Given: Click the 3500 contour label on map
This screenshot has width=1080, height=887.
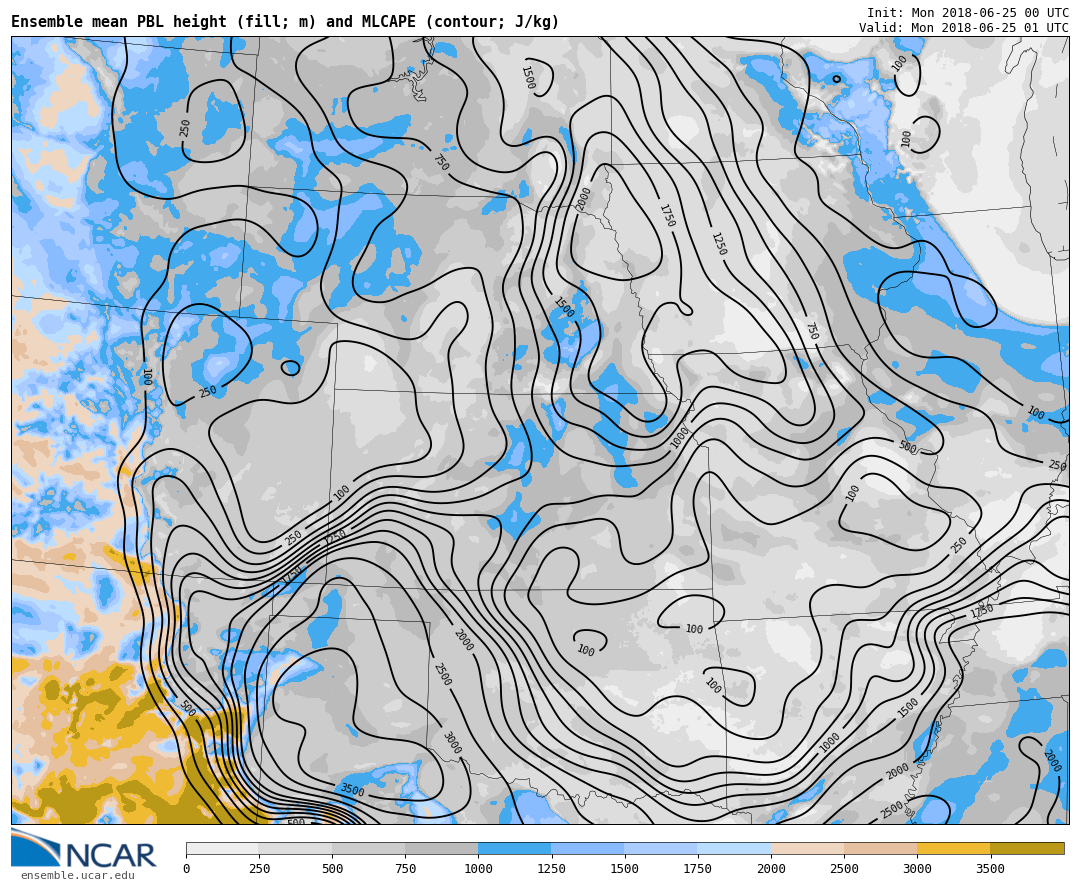Looking at the screenshot, I should (352, 790).
